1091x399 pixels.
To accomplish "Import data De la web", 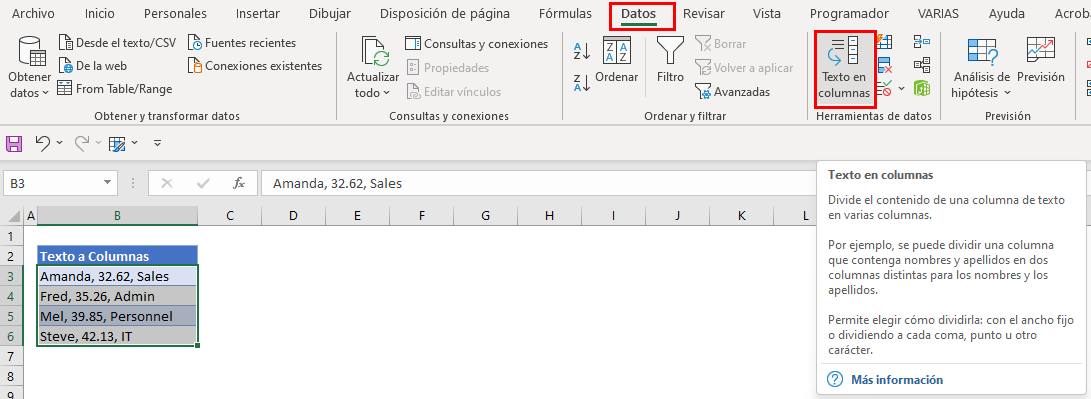I will [93, 66].
